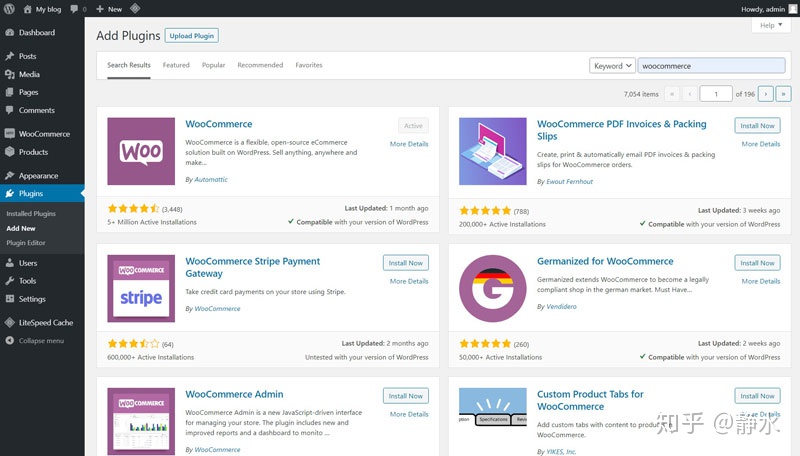Open More Details for WooCommerce plugin
The height and width of the screenshot is (456, 800).
coord(409,144)
